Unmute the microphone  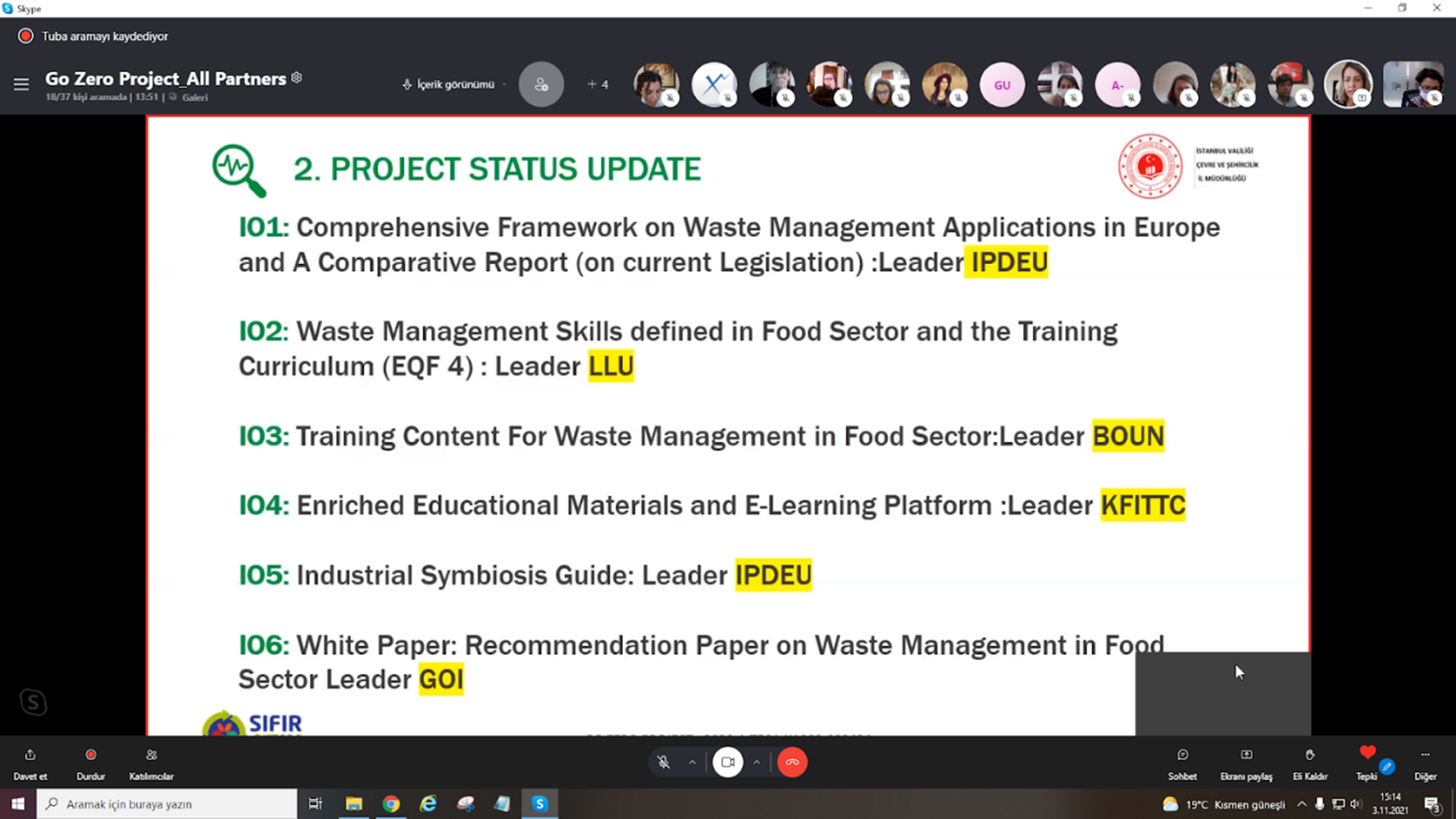coord(664,762)
